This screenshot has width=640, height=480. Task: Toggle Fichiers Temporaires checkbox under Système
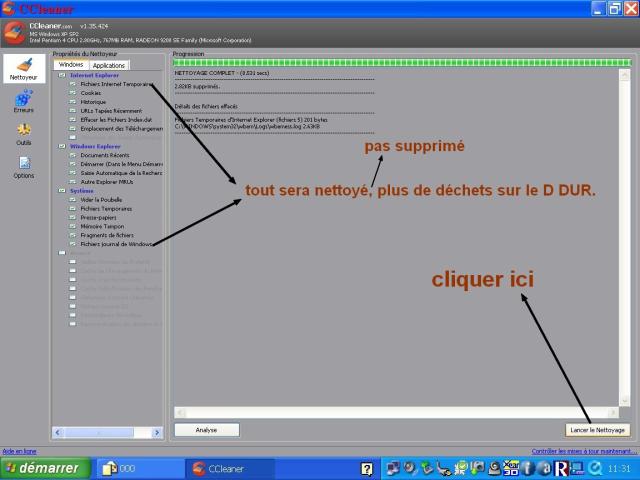pos(73,209)
